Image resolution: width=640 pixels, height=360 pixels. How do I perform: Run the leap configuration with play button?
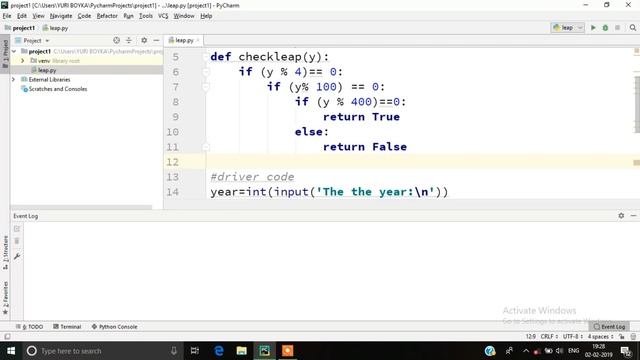click(593, 28)
